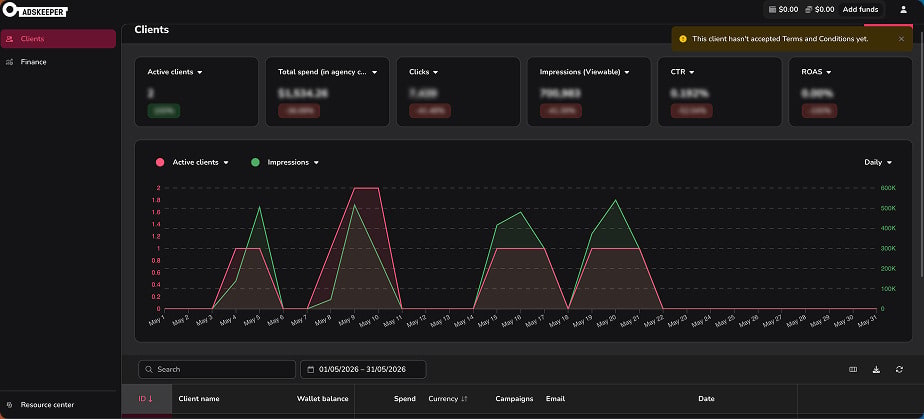Image resolution: width=924 pixels, height=419 pixels.
Task: Click the May 31 chart axis label
Action: click(x=869, y=321)
